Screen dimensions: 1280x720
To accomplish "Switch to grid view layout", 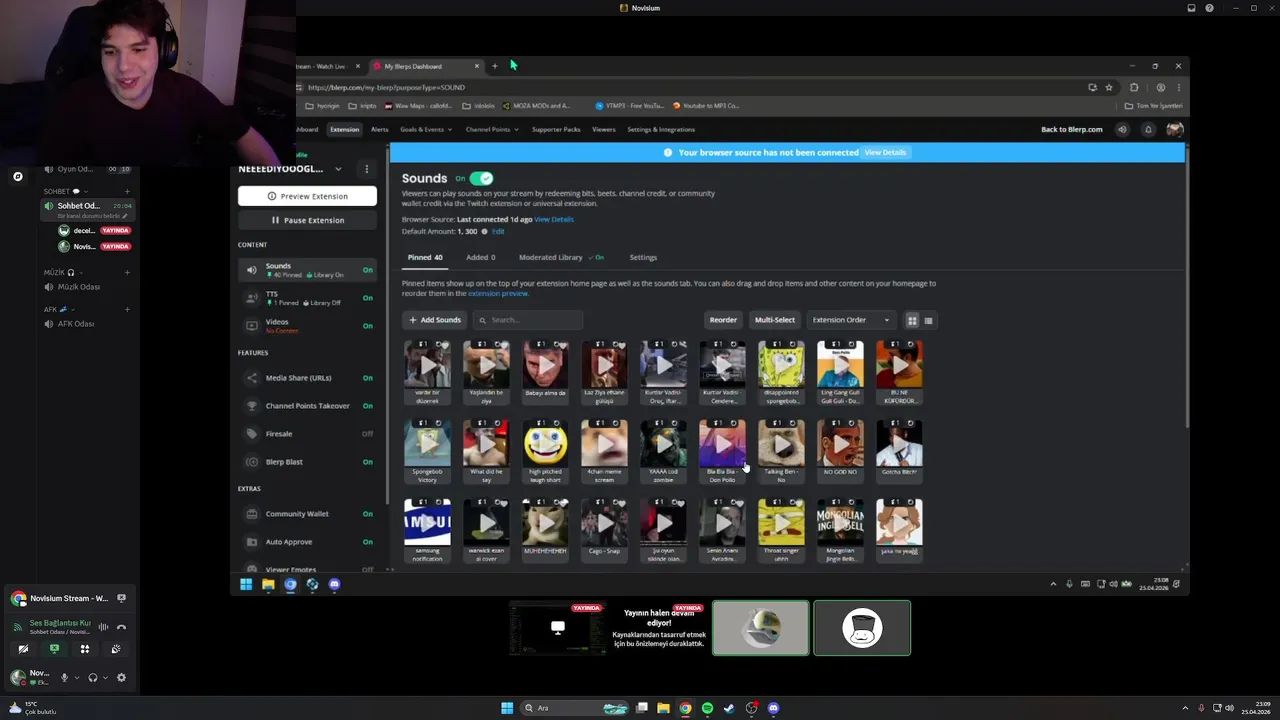I will click(x=912, y=320).
